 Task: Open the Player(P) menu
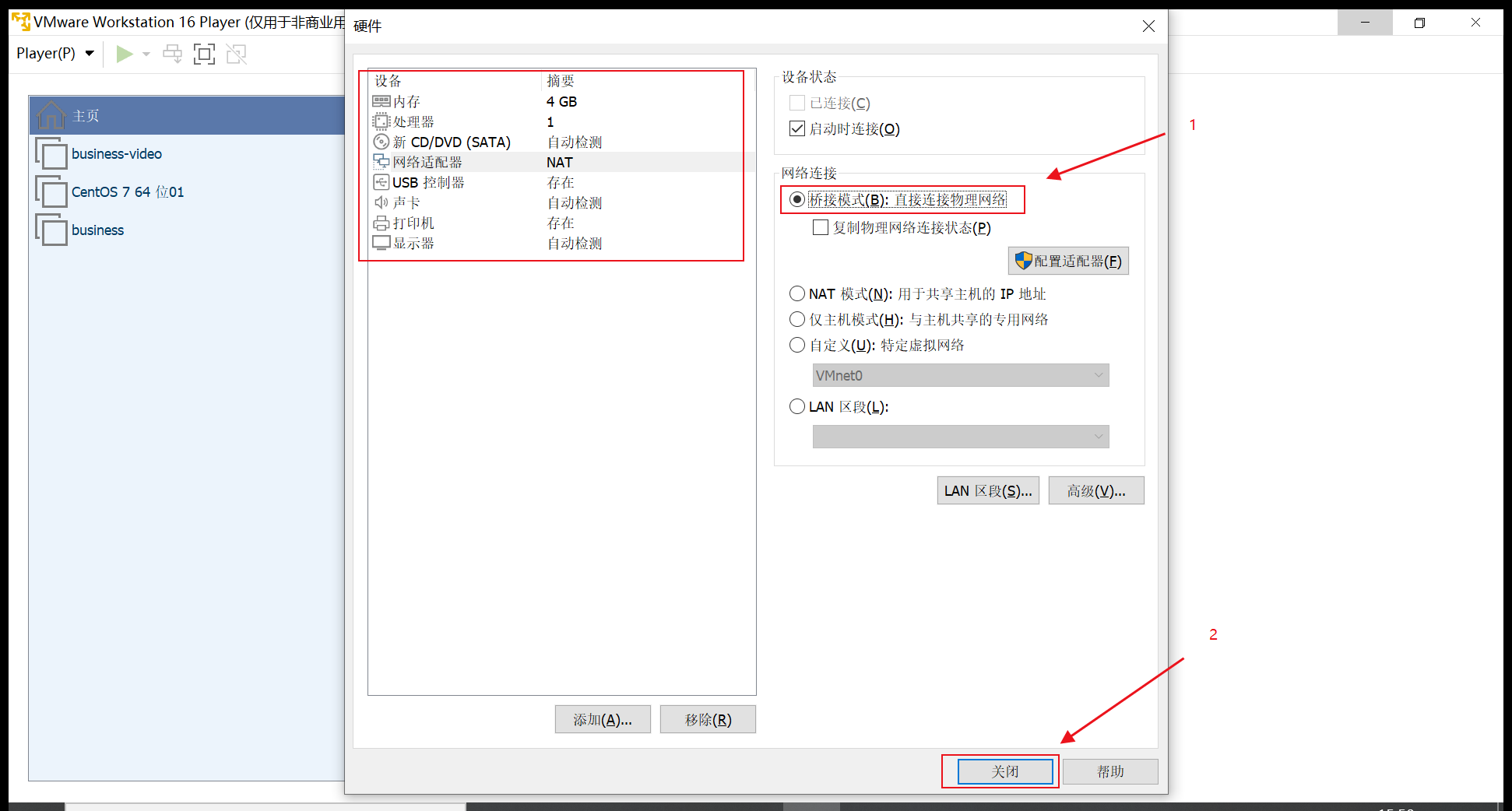click(x=55, y=54)
